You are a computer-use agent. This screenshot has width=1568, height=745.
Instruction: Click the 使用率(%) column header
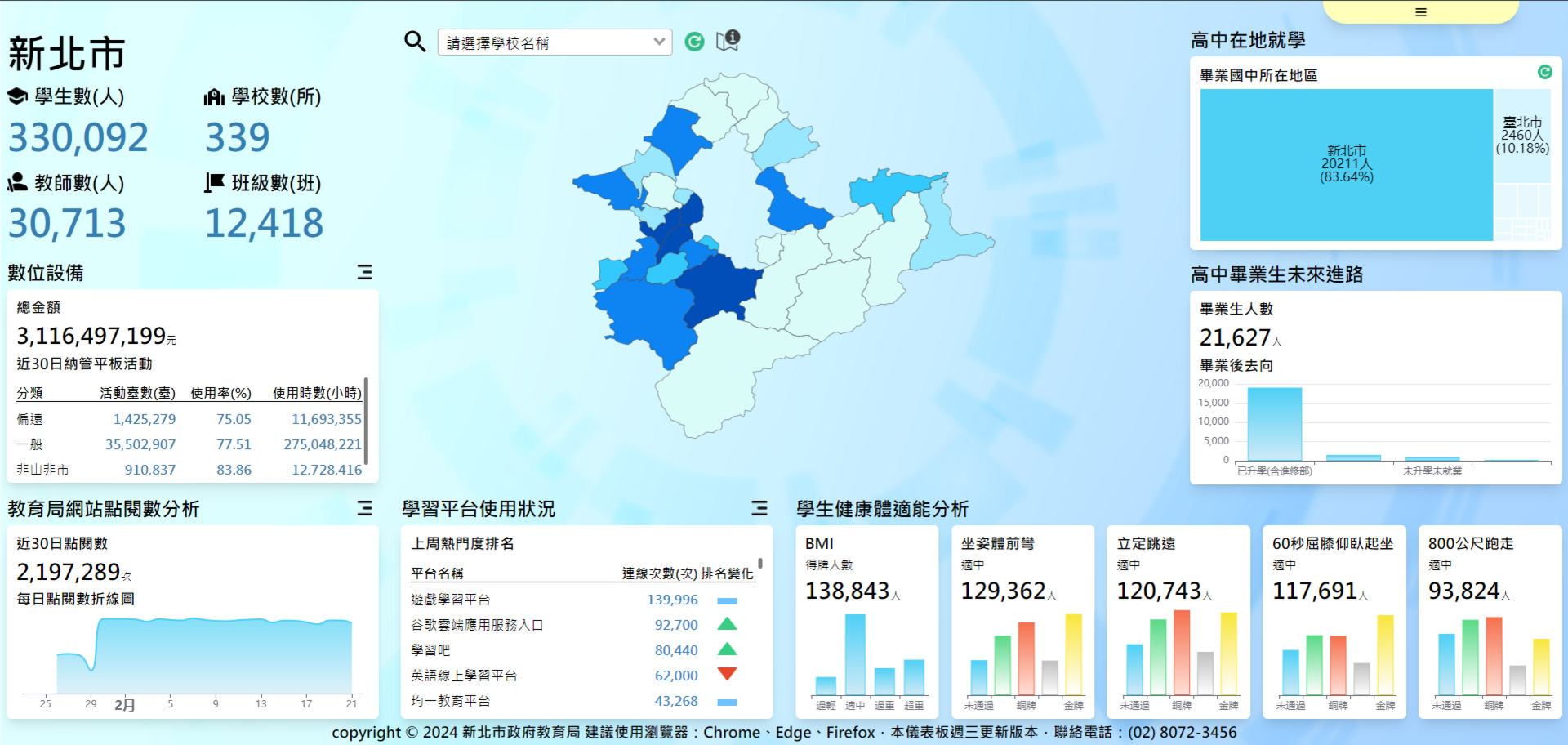220,393
